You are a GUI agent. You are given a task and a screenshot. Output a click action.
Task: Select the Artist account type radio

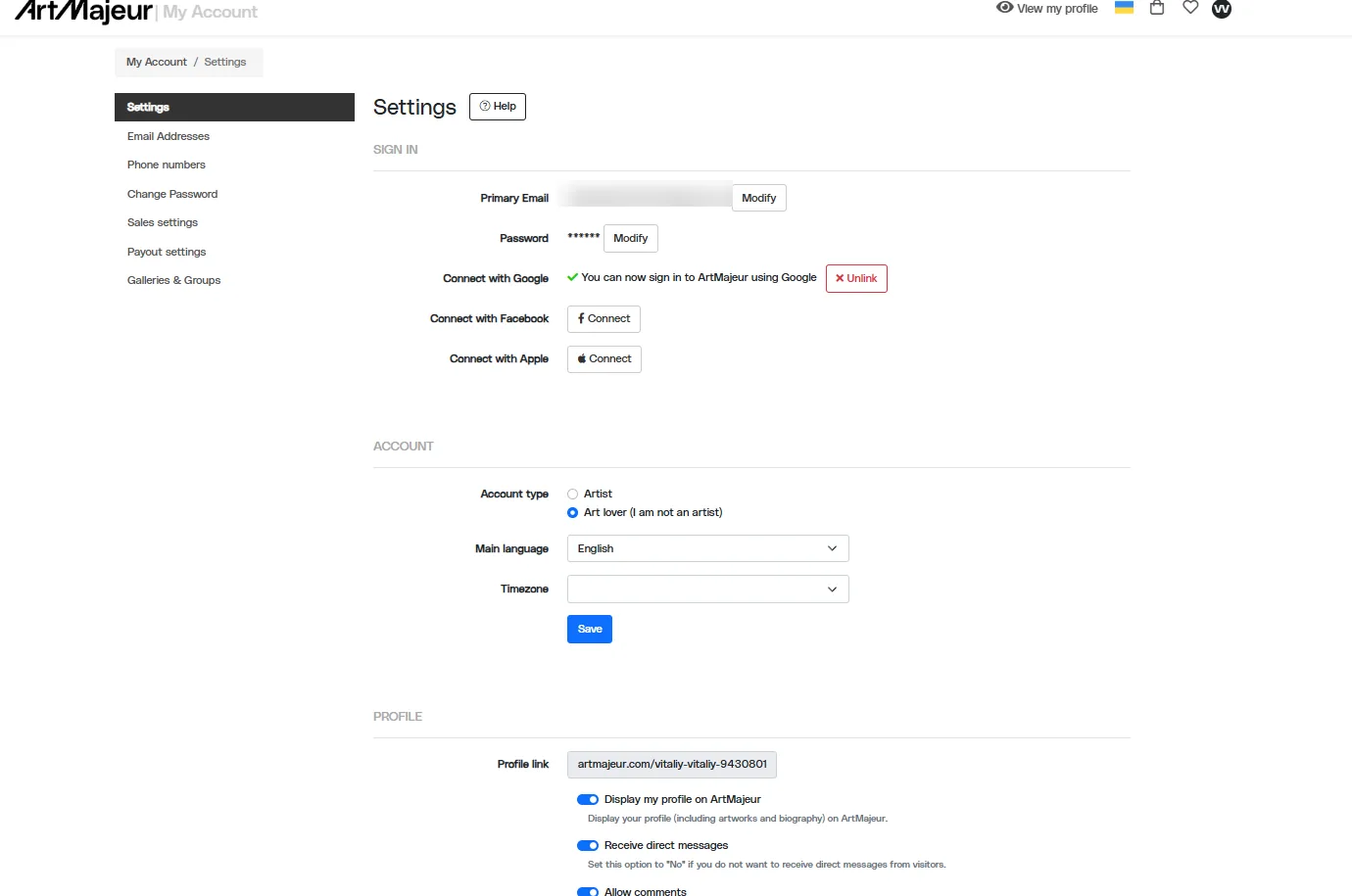click(x=573, y=495)
